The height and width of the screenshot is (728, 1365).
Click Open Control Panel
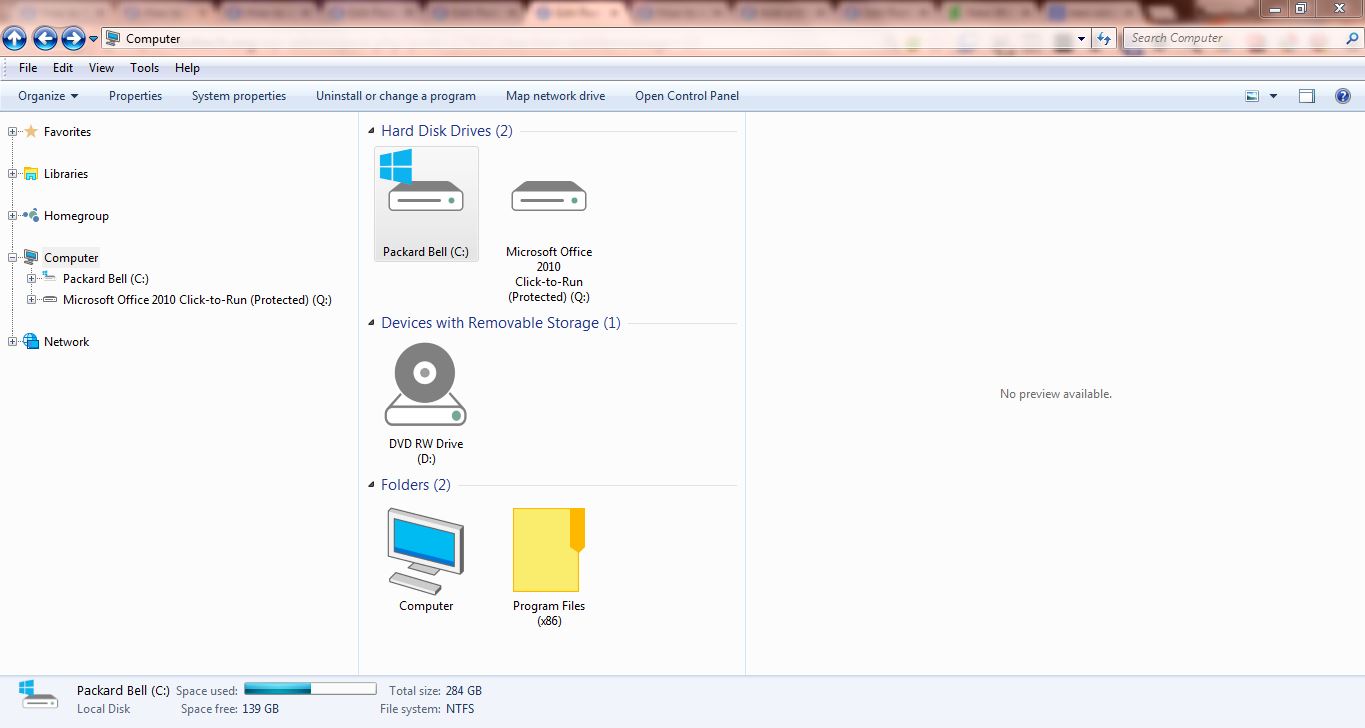(687, 95)
